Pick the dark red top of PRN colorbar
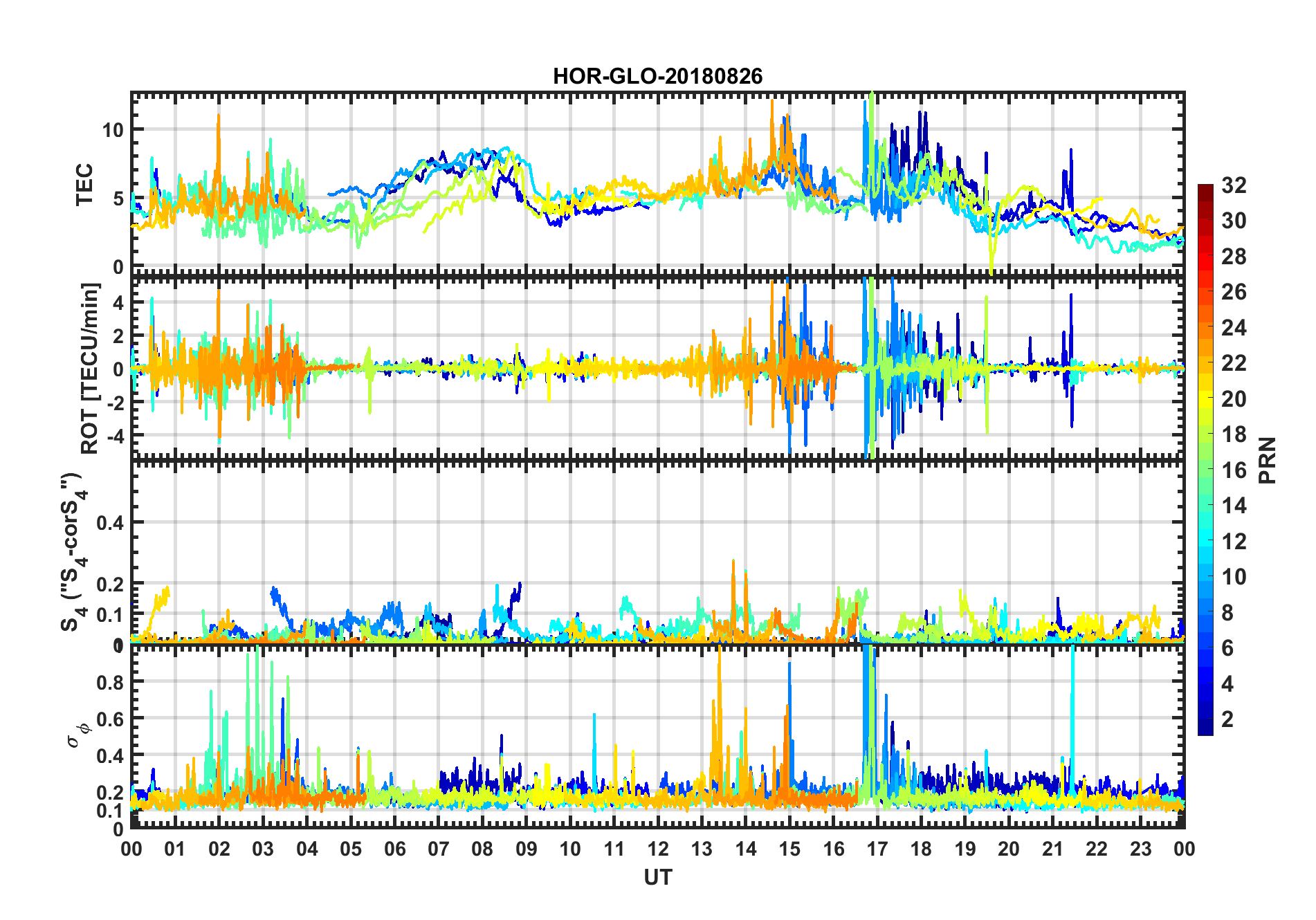 (1205, 190)
